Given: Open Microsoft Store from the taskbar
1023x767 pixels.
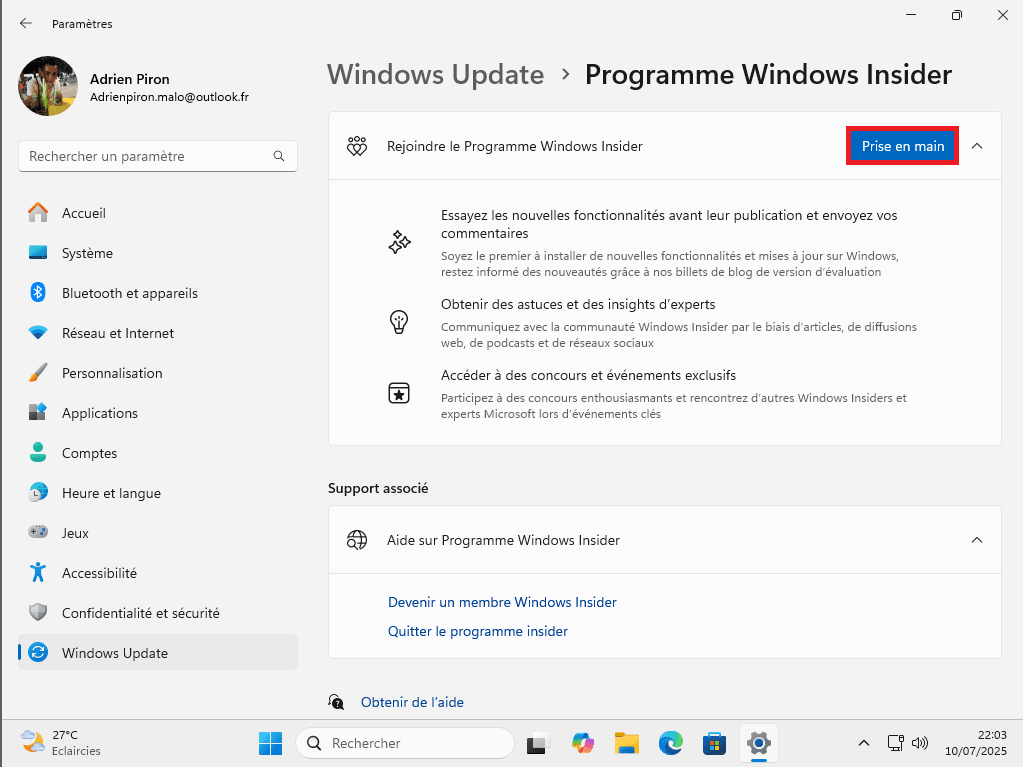Looking at the screenshot, I should click(714, 743).
